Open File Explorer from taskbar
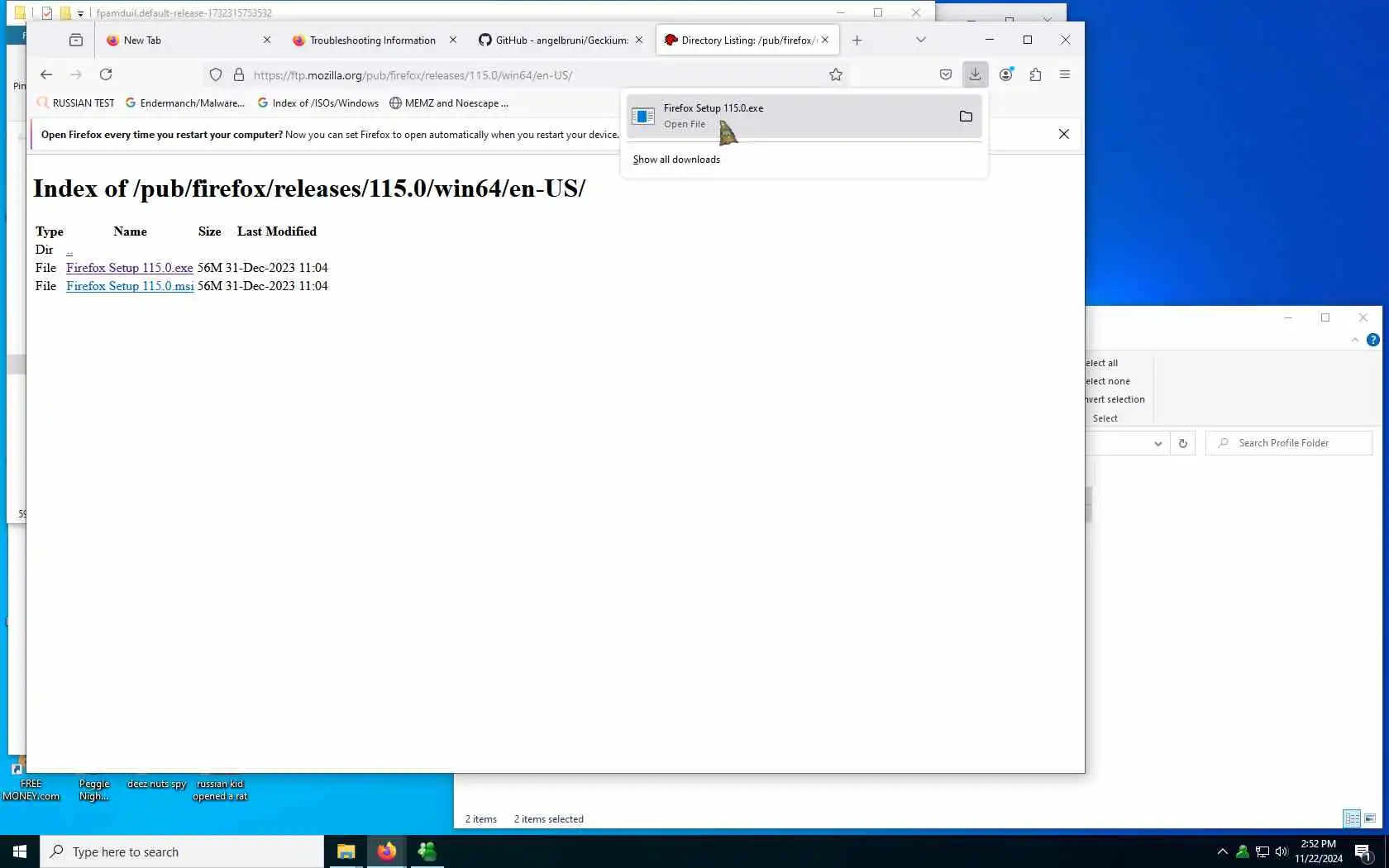This screenshot has width=1389, height=868. (x=346, y=851)
